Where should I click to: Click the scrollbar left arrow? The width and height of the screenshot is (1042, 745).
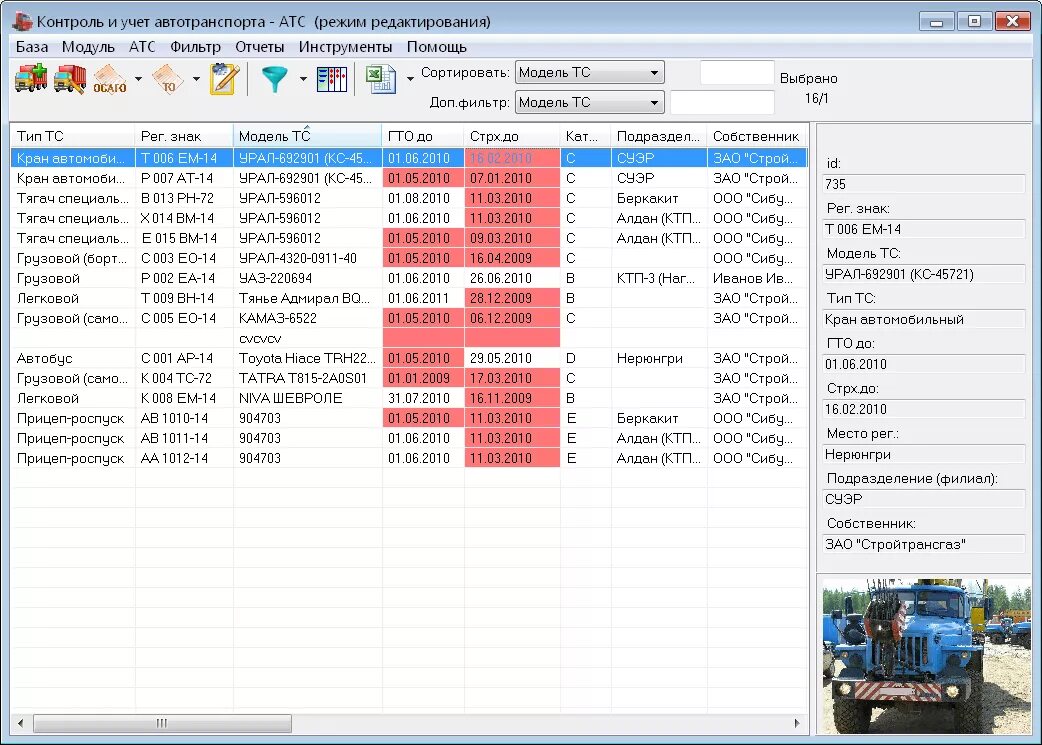[21, 723]
